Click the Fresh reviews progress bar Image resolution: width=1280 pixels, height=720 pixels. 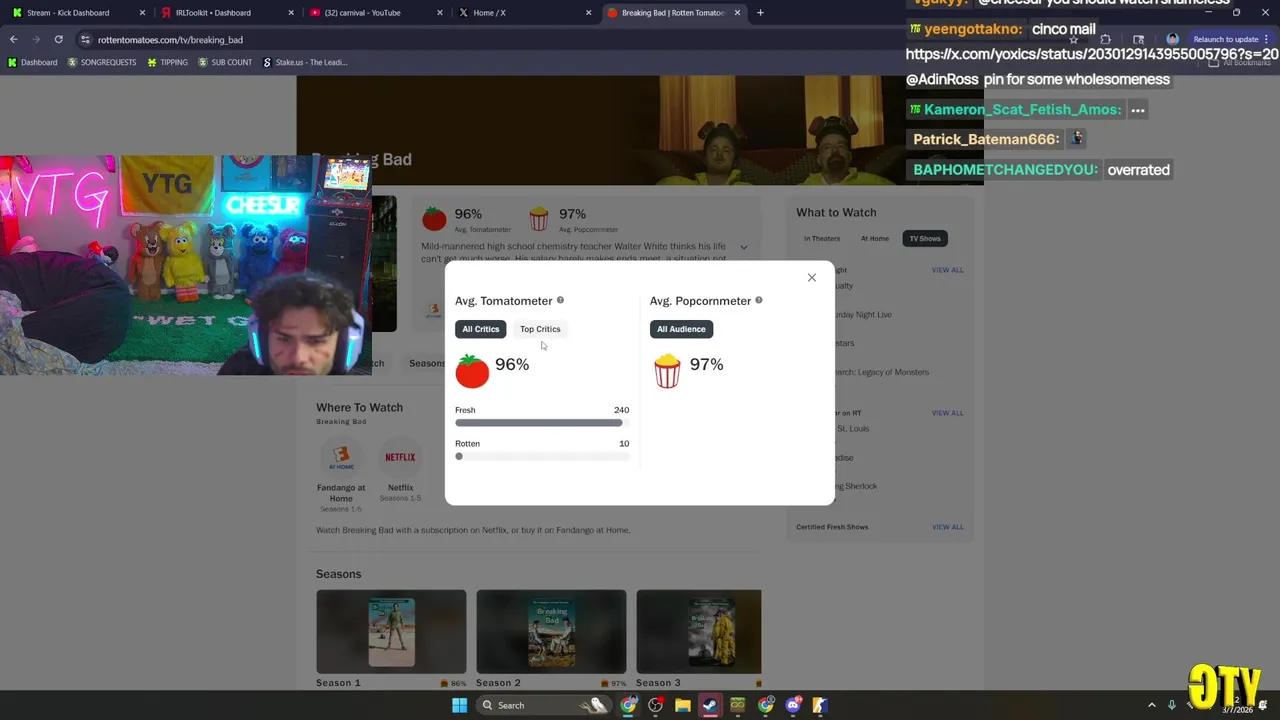pyautogui.click(x=542, y=423)
